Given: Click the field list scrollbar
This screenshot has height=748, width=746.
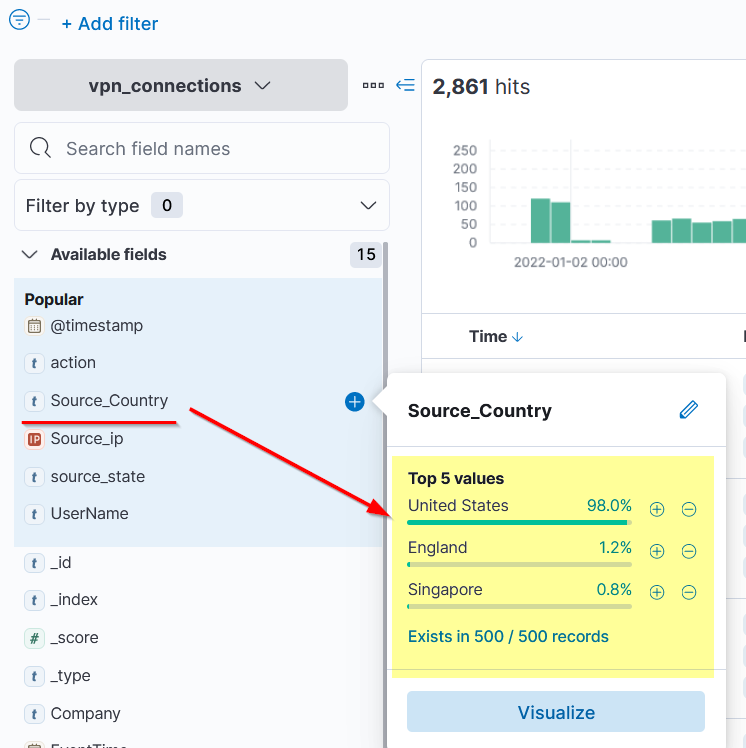Looking at the screenshot, I should click(x=385, y=495).
